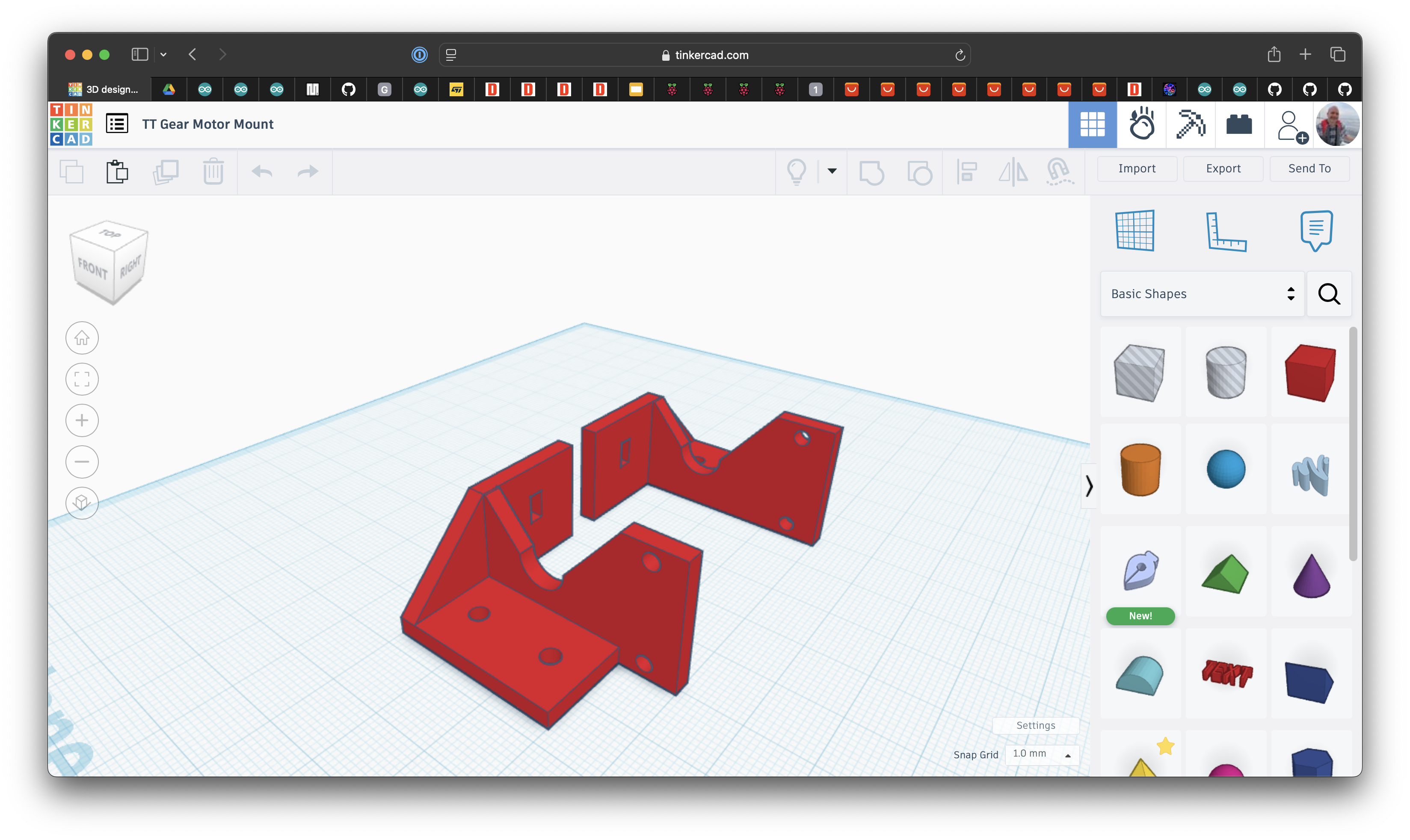Pick the dark blue Wedge shape
This screenshot has height=840, width=1410.
pyautogui.click(x=1310, y=683)
